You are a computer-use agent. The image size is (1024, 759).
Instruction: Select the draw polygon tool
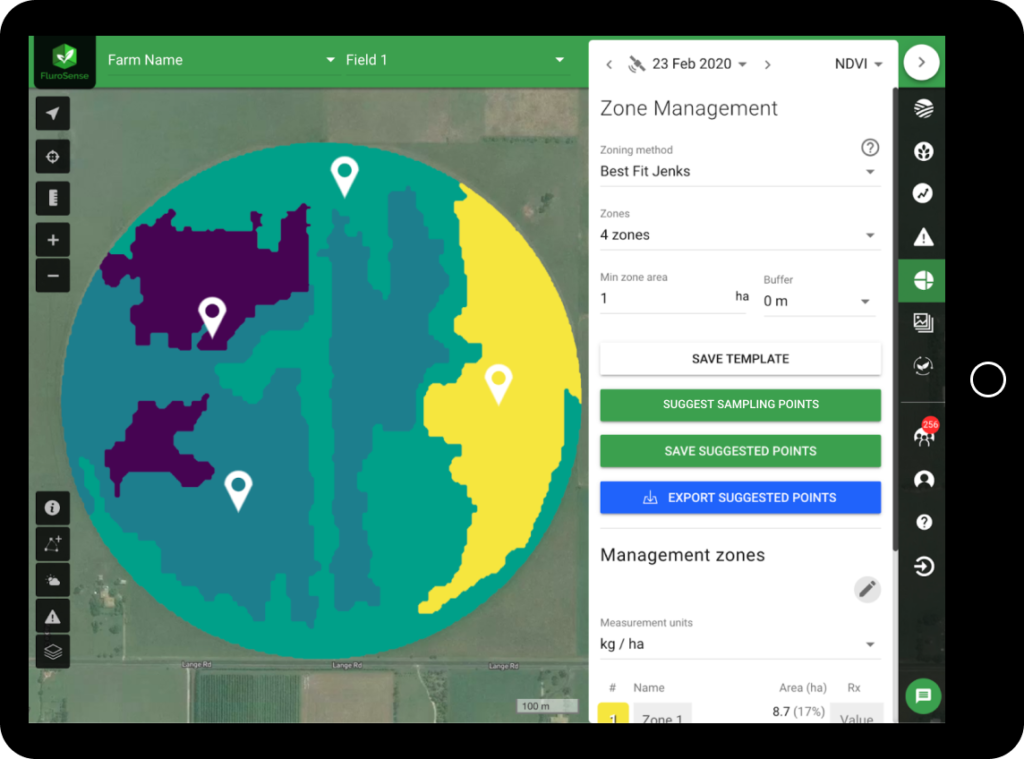(53, 543)
